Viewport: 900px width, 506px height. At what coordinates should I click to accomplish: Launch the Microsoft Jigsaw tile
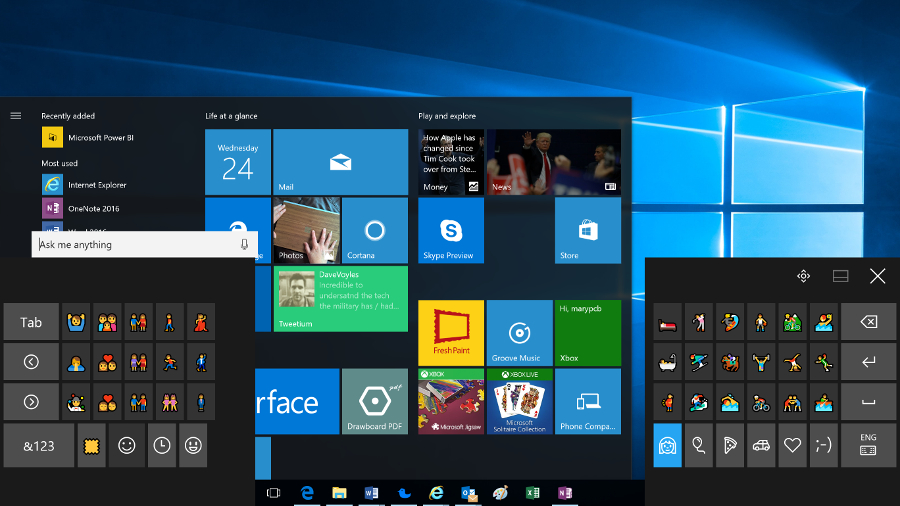451,401
